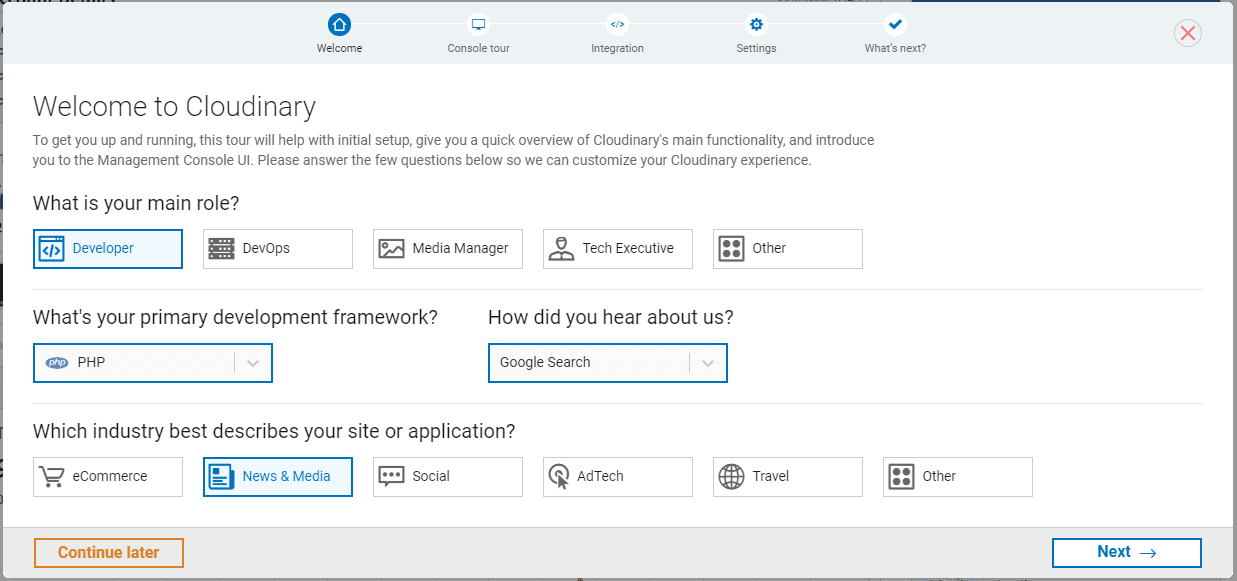Viewport: 1237px width, 581px height.
Task: Select Other industry option
Action: [x=958, y=477]
